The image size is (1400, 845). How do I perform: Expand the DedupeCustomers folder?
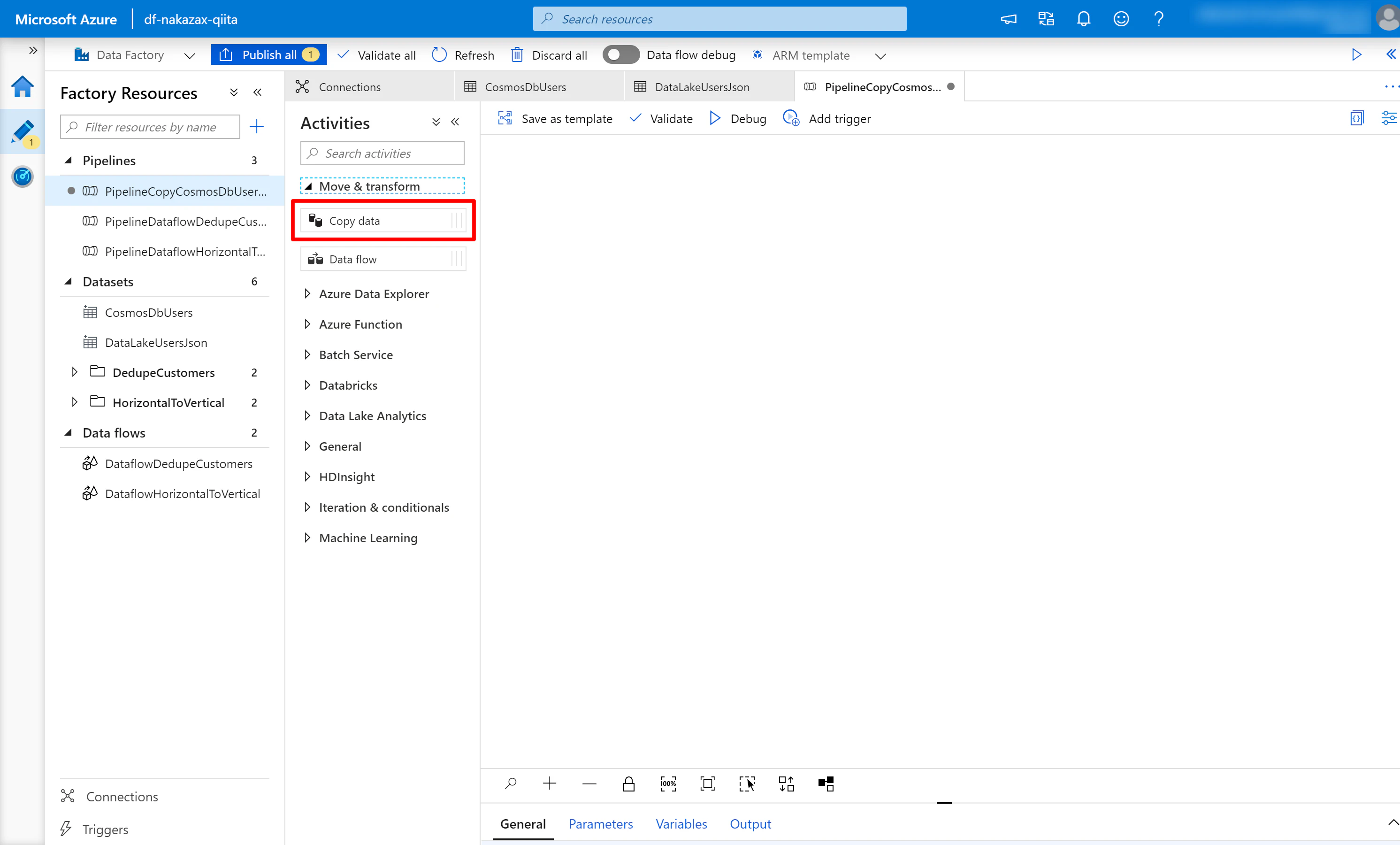(x=75, y=372)
